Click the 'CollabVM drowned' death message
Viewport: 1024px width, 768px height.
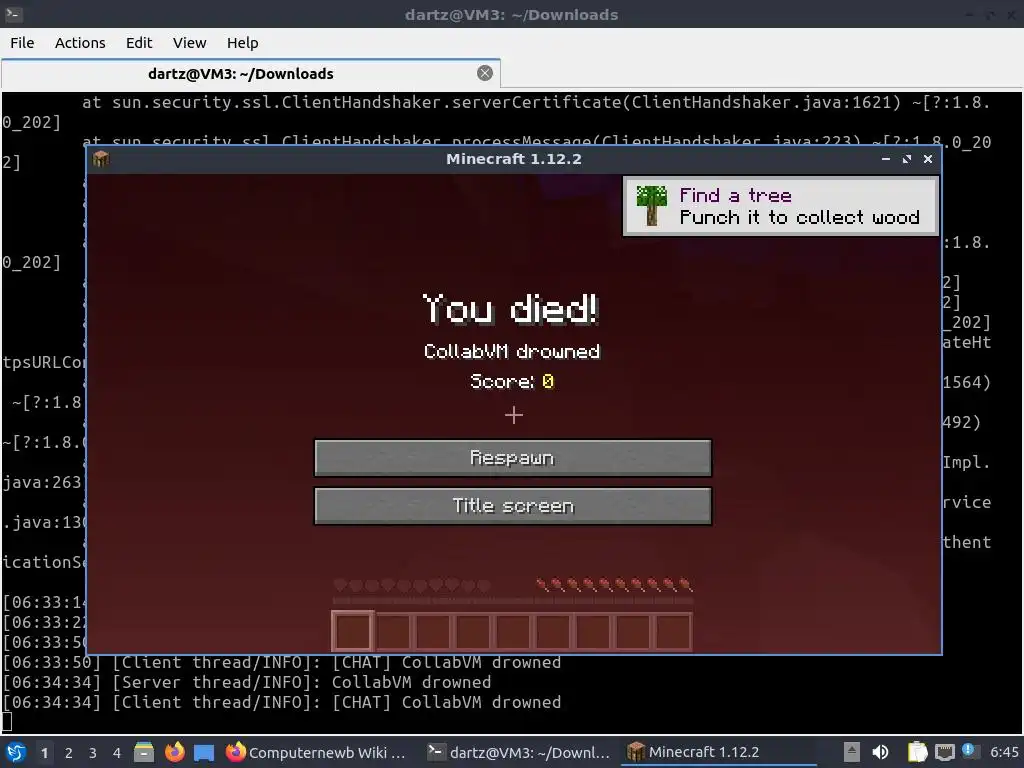(512, 351)
